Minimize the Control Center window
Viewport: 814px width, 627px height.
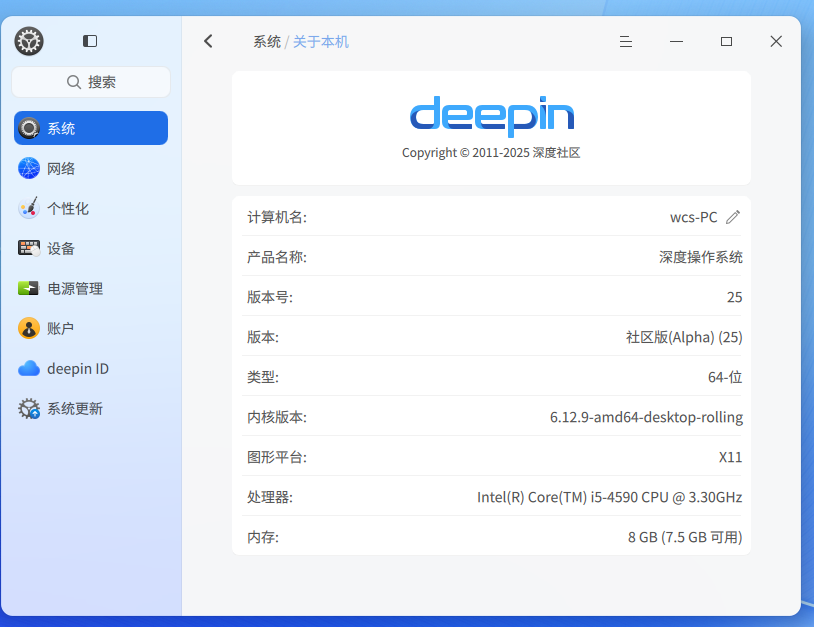(x=676, y=41)
